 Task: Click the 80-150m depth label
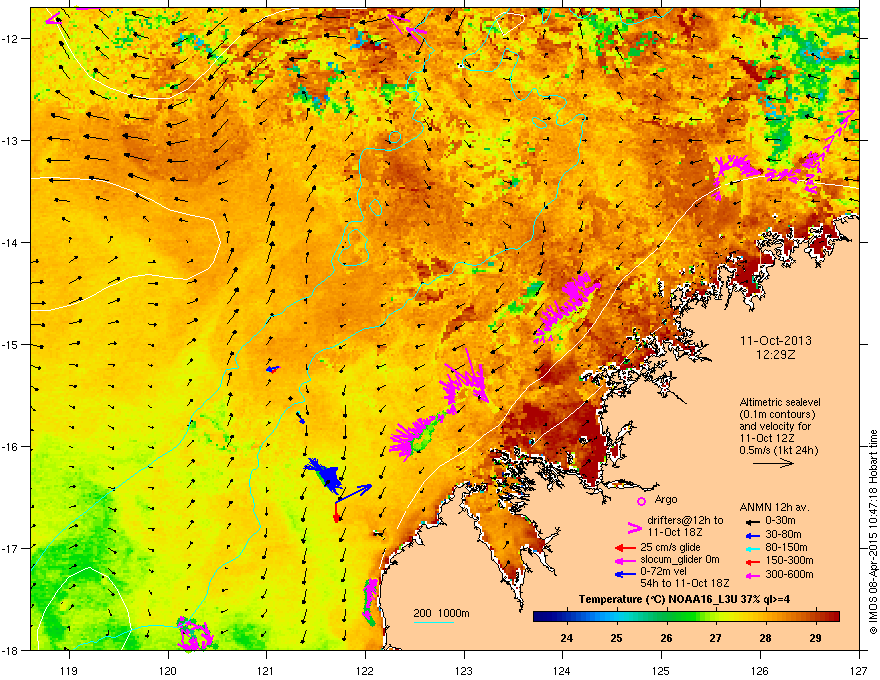pyautogui.click(x=786, y=548)
